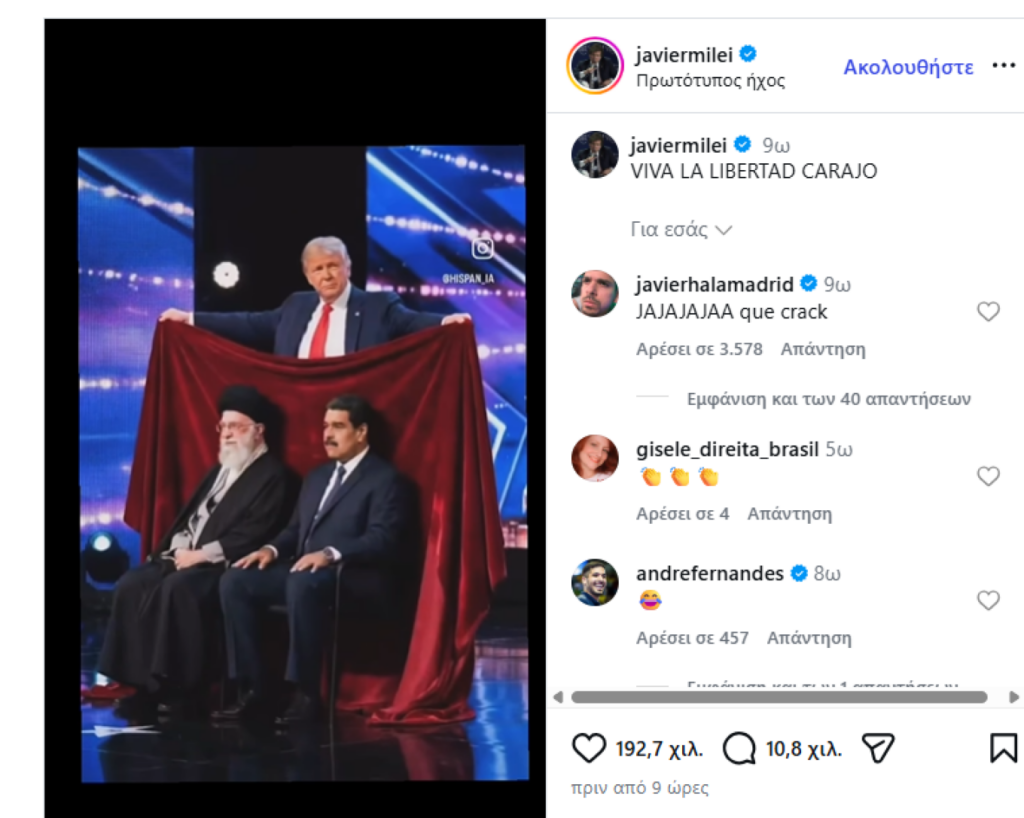The width and height of the screenshot is (1024, 818).
Task: Like andrefernandes' comment
Action: 988,601
